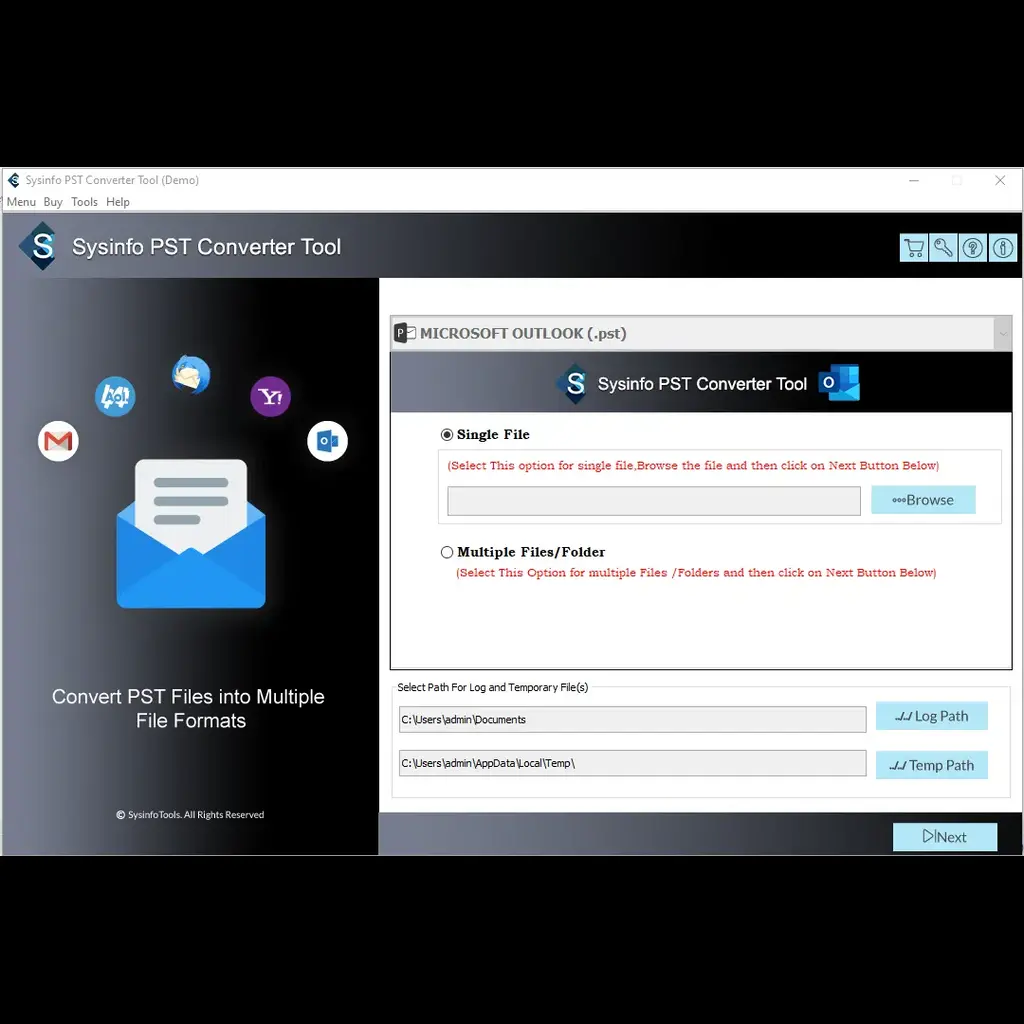The image size is (1024, 1024).
Task: Click the blue envelope illustration
Action: pos(191,534)
